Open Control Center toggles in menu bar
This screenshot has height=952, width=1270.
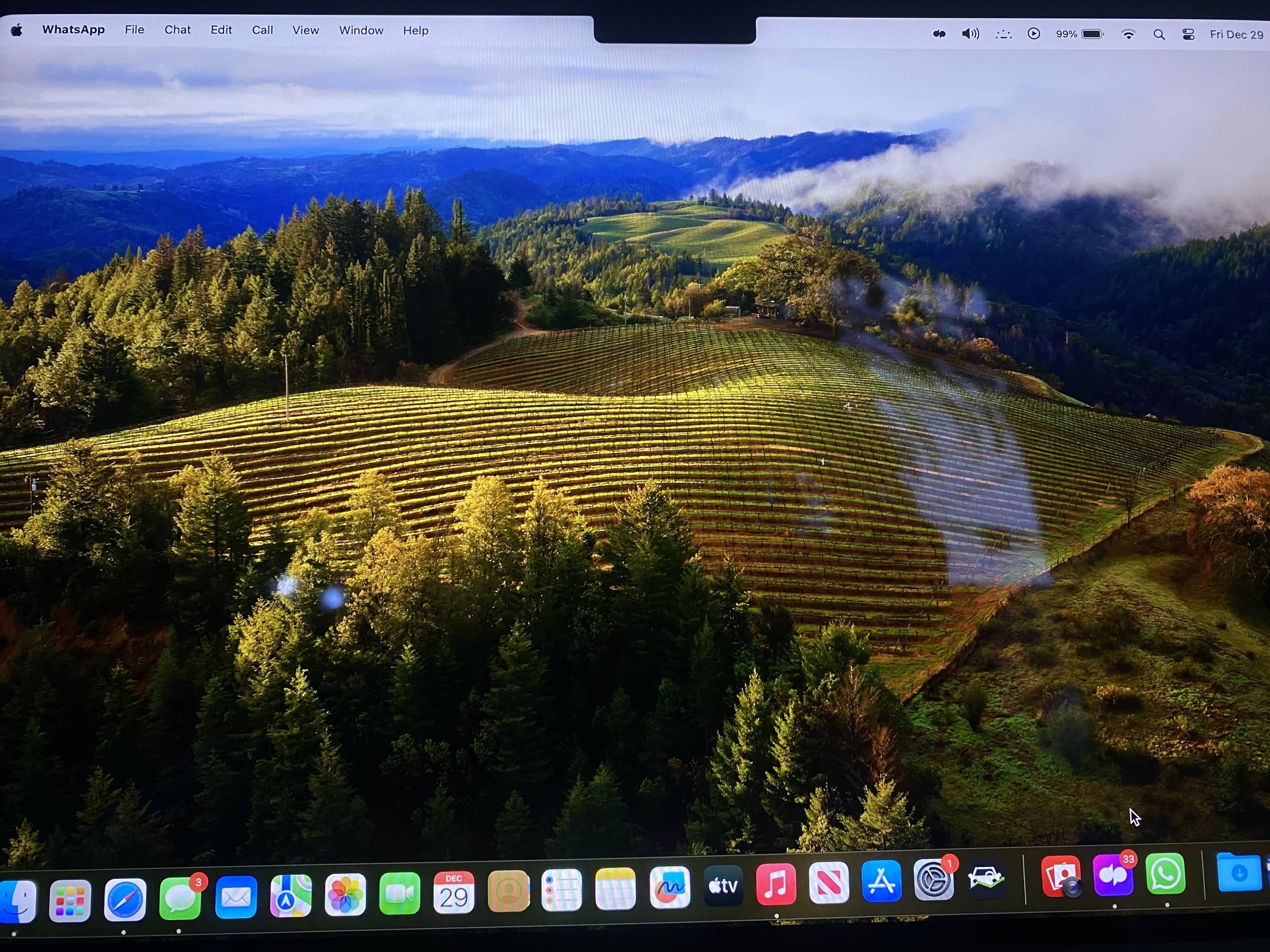[x=1188, y=34]
